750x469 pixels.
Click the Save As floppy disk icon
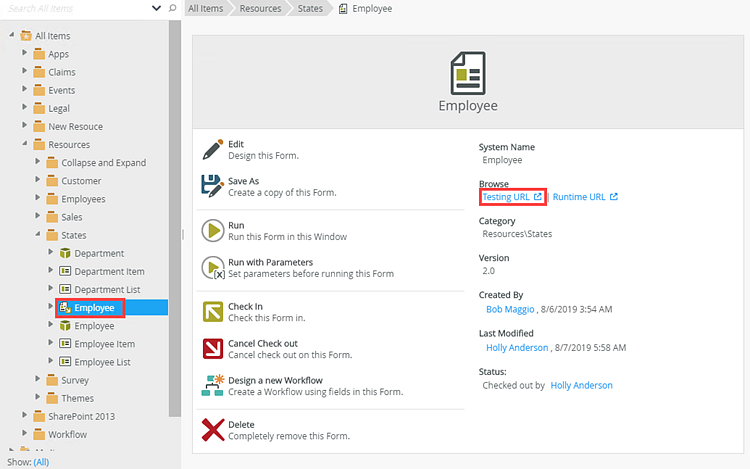(x=212, y=186)
